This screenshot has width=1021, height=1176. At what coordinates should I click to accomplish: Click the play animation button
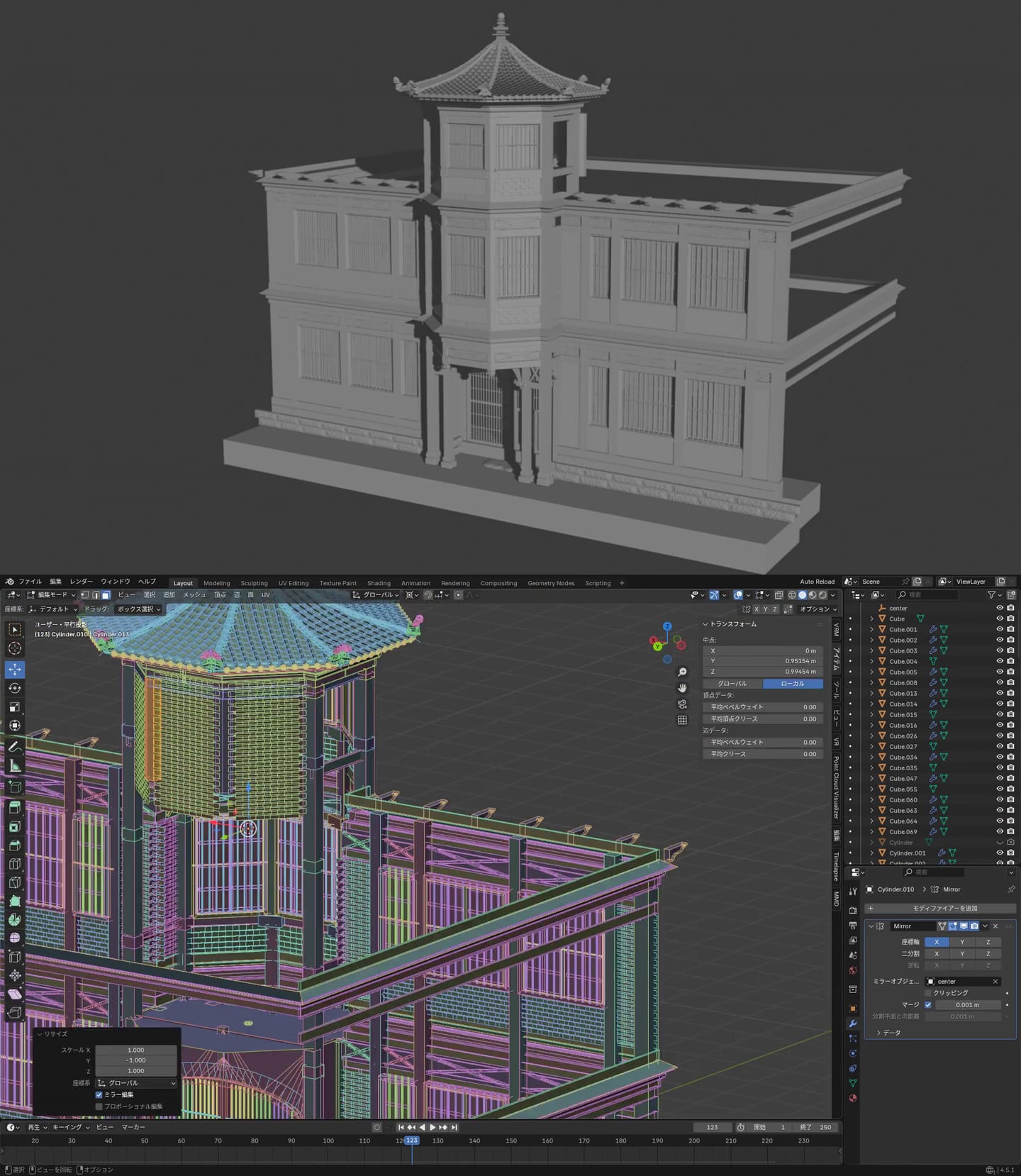pos(433,1127)
